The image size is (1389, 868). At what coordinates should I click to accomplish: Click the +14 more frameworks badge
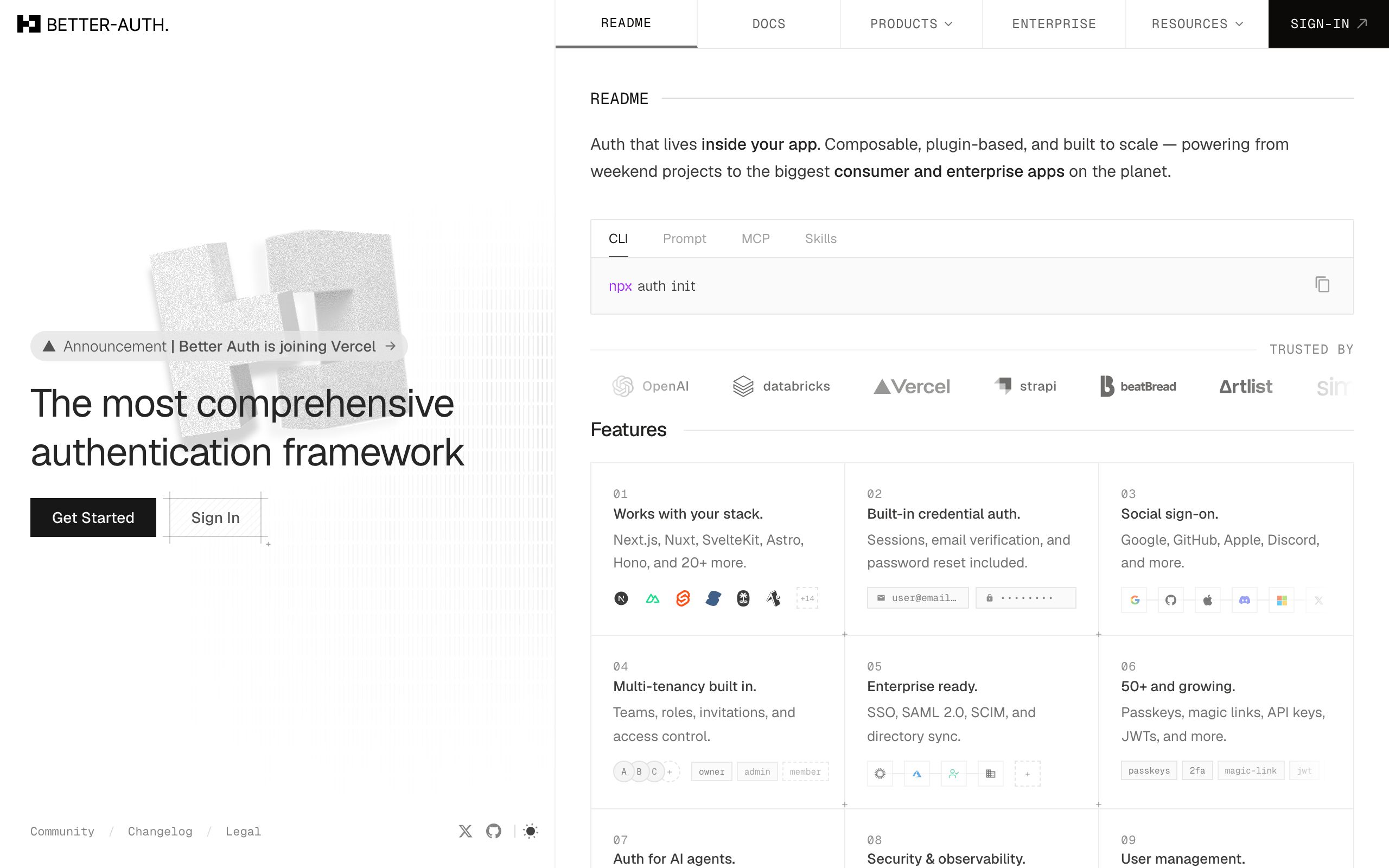click(807, 598)
